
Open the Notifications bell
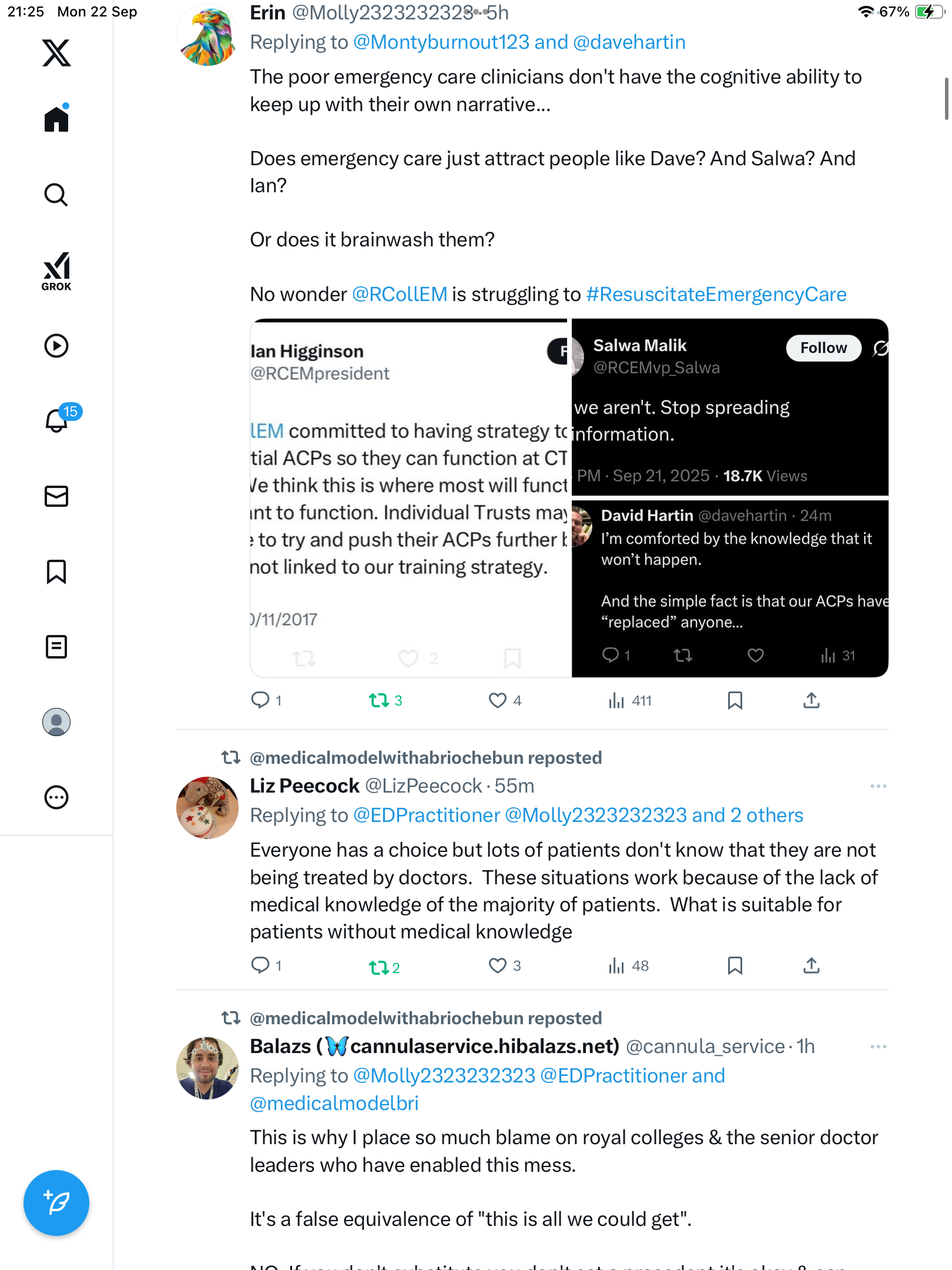[56, 420]
